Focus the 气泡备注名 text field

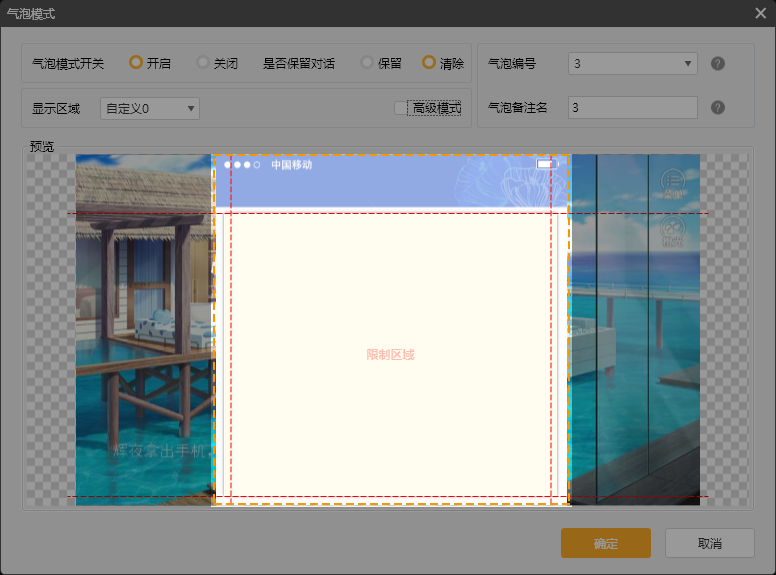[x=632, y=108]
